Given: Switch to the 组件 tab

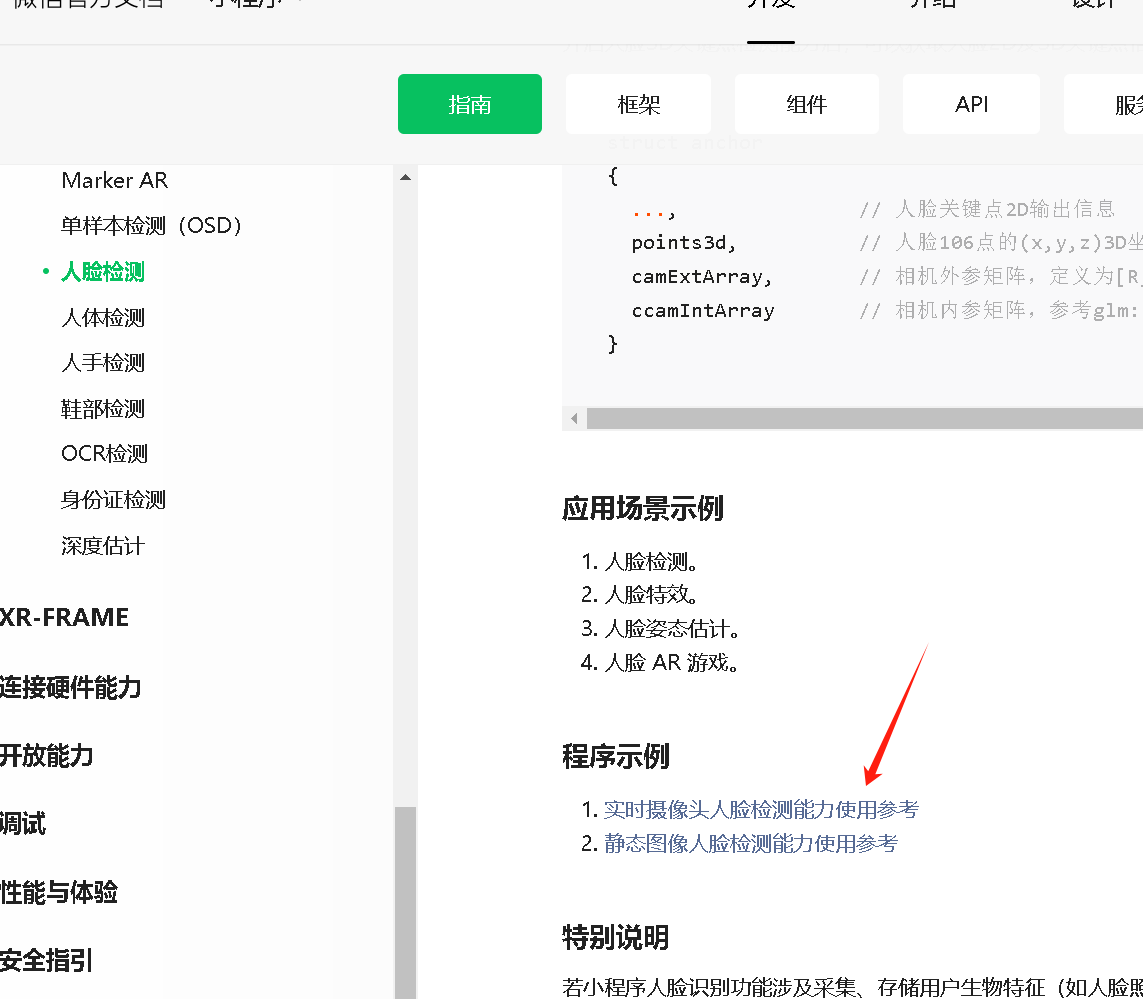Looking at the screenshot, I should coord(806,104).
